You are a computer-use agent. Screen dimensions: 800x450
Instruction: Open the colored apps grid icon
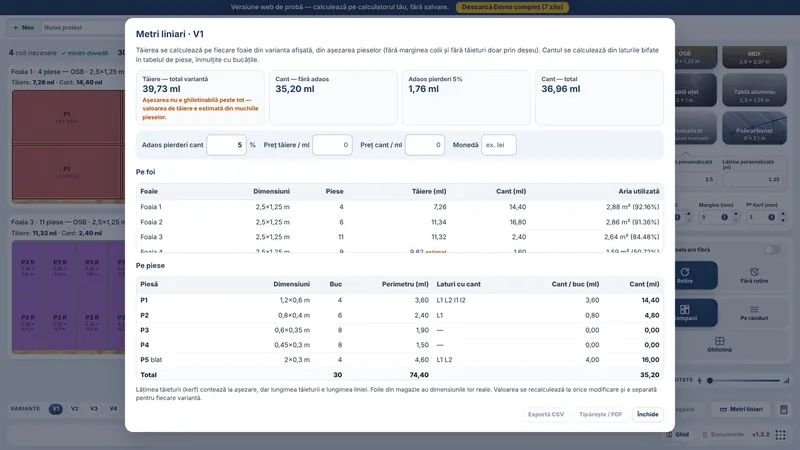(x=781, y=435)
